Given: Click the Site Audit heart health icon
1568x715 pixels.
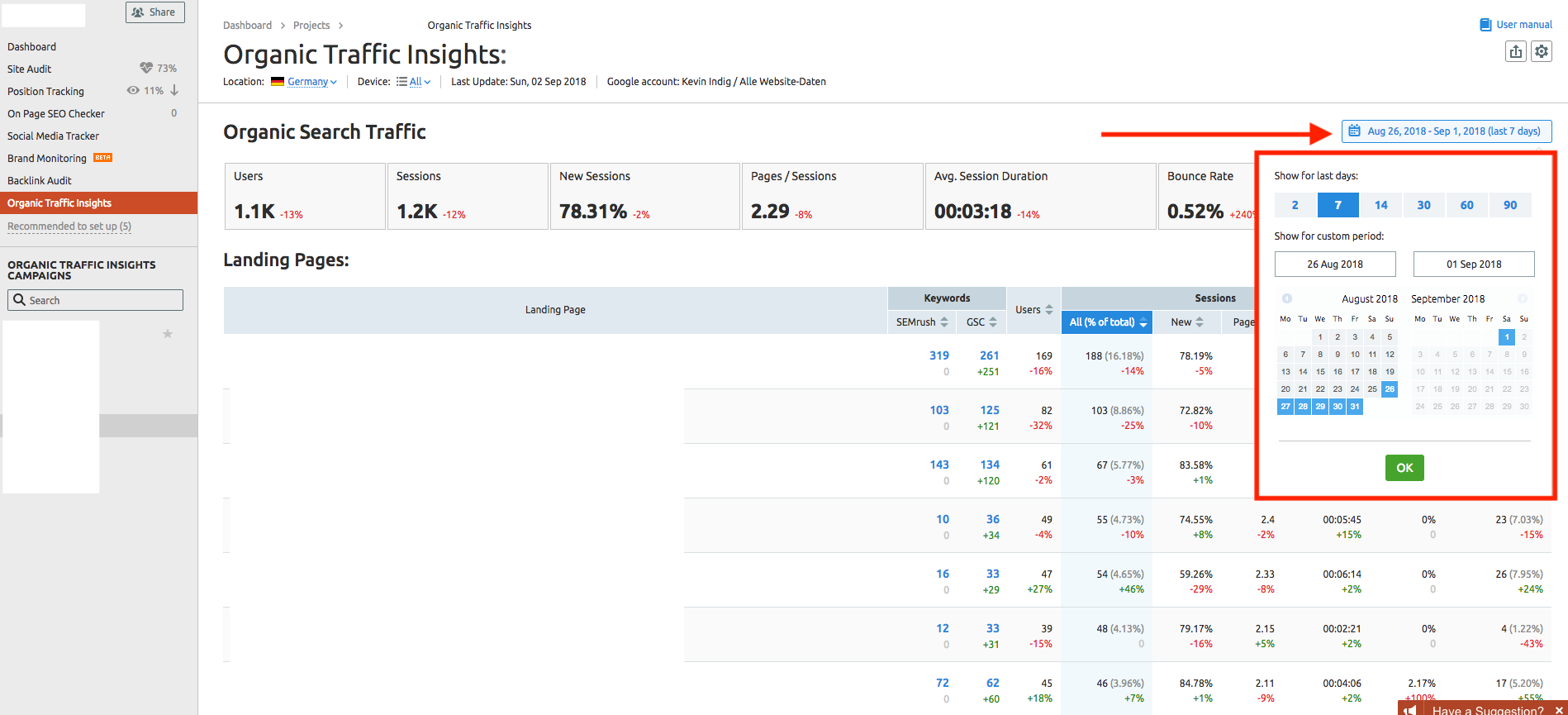Looking at the screenshot, I should coord(146,68).
